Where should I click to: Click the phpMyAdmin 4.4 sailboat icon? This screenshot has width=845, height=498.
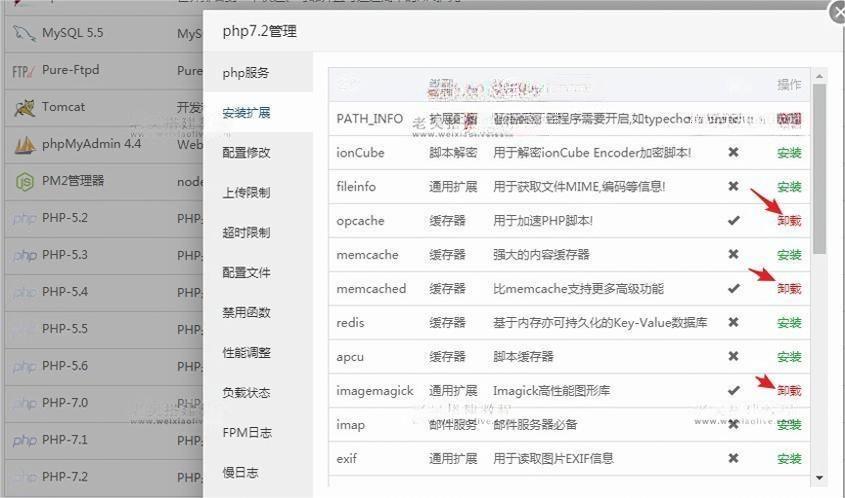[24, 144]
